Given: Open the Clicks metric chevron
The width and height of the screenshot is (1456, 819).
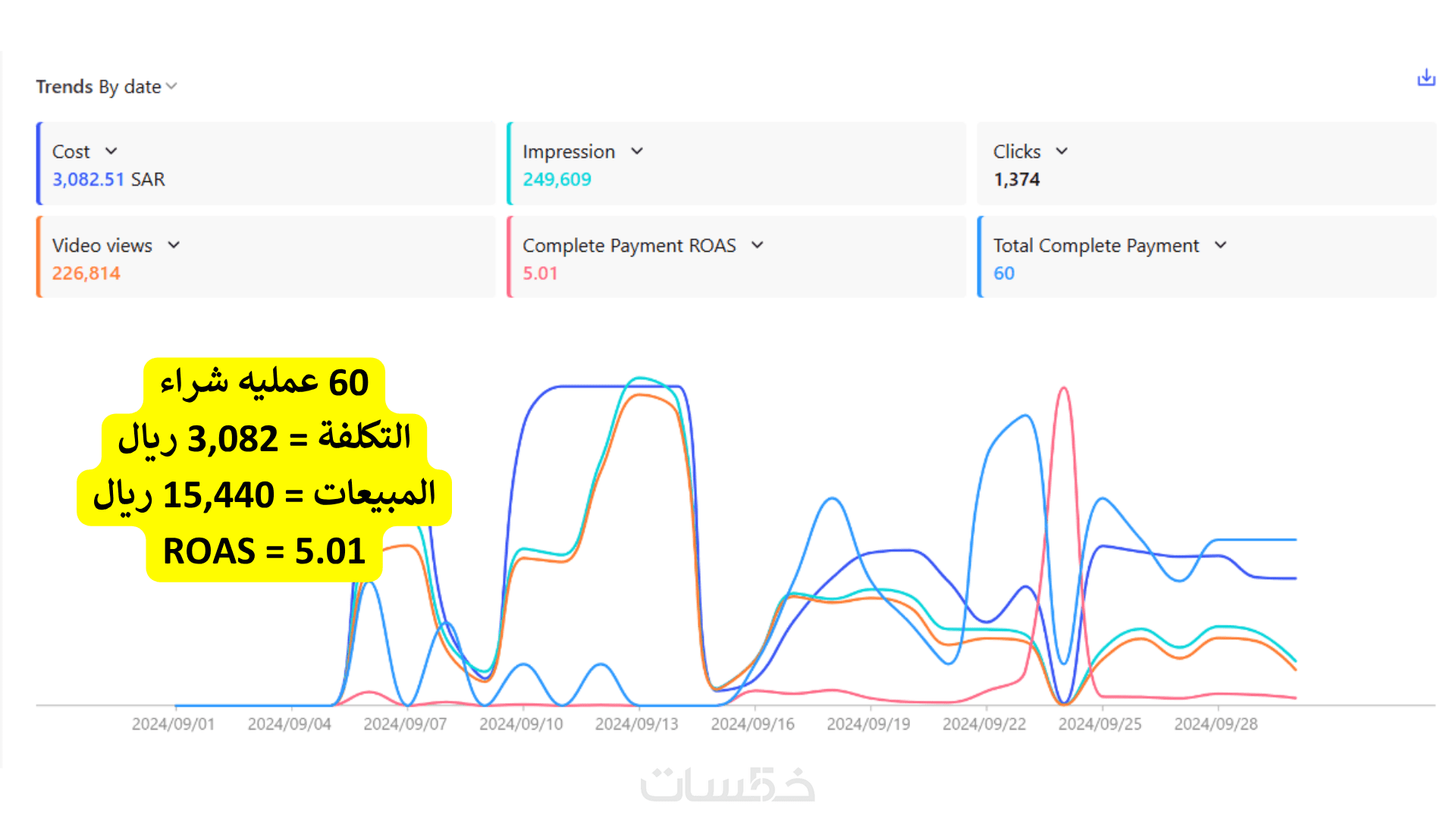Looking at the screenshot, I should [1062, 151].
